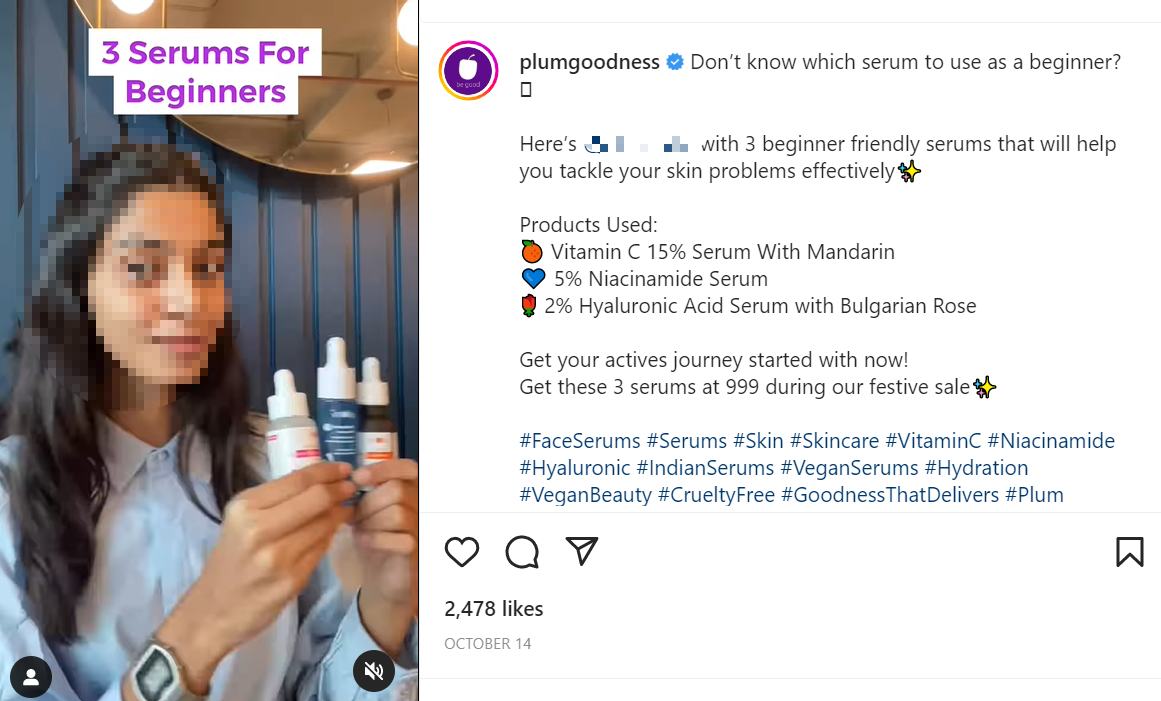Show tagged people on the video

click(x=31, y=677)
